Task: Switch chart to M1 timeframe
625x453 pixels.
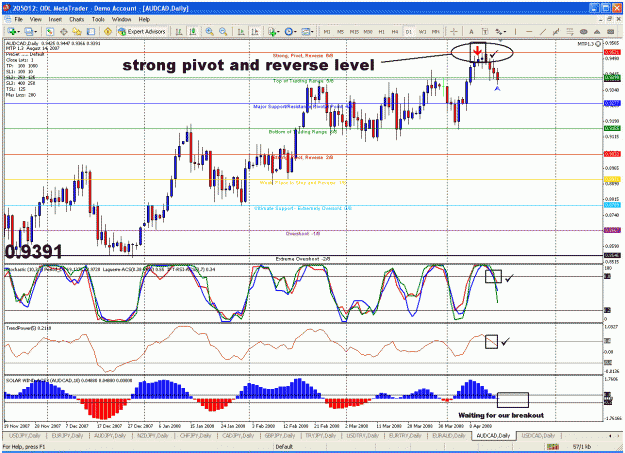Action: 327,32
